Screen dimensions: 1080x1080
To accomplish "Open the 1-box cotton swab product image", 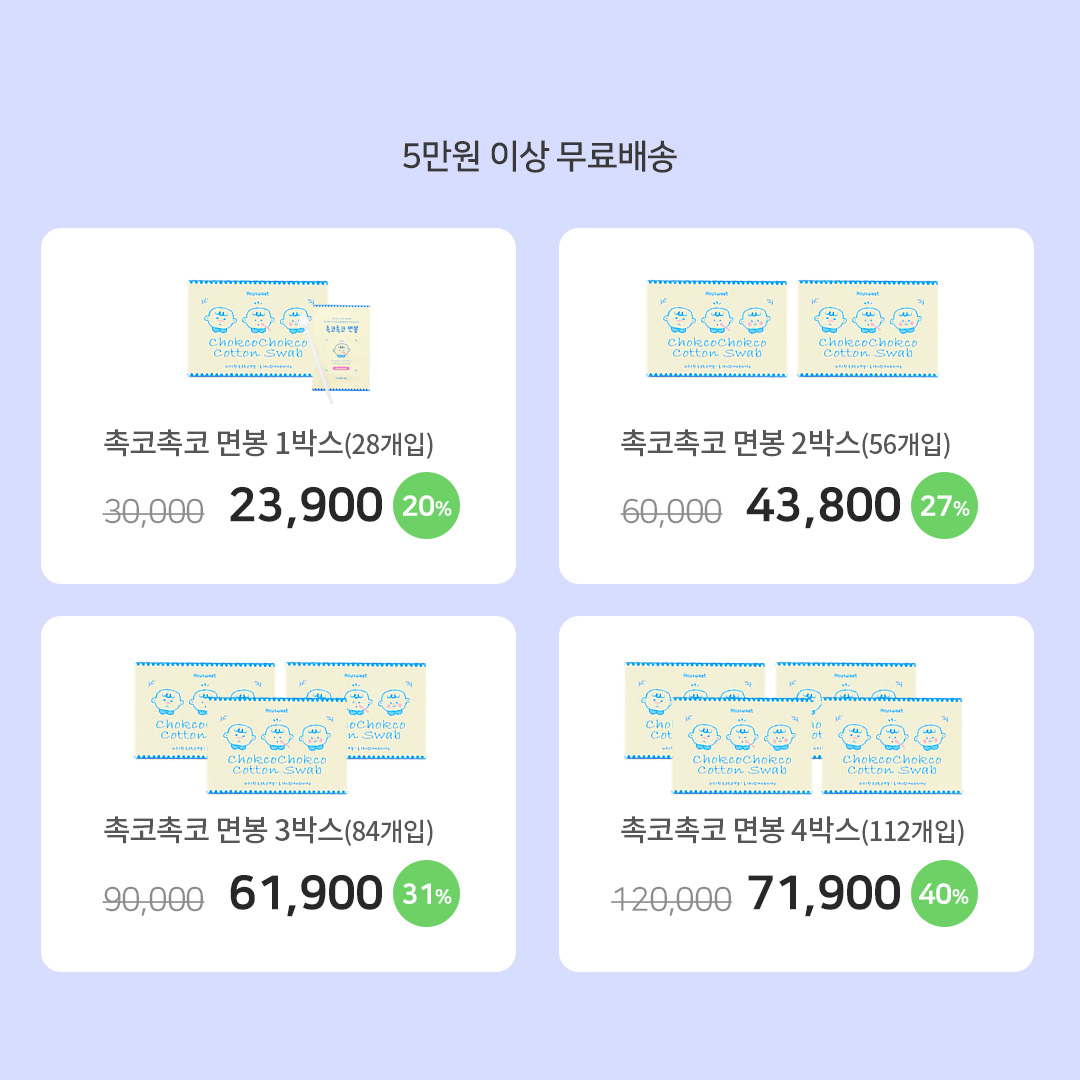I will pos(279,338).
